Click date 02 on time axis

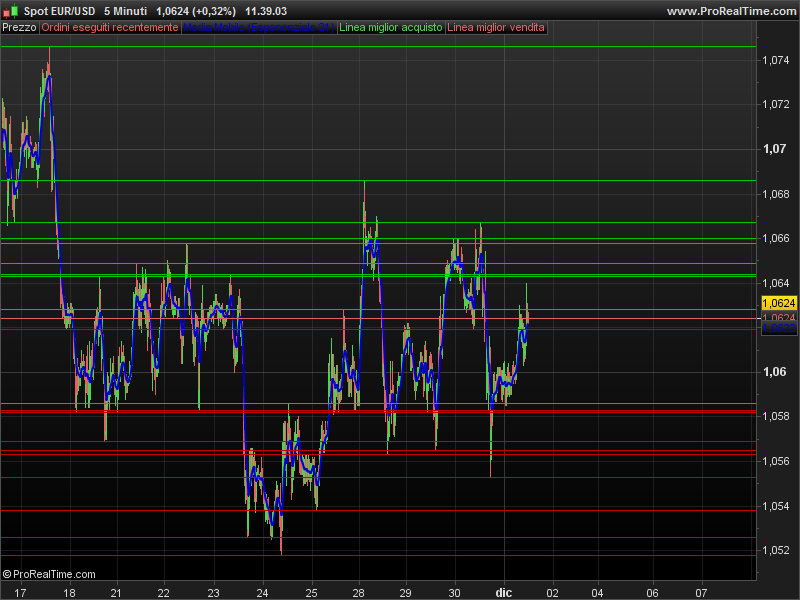point(553,593)
